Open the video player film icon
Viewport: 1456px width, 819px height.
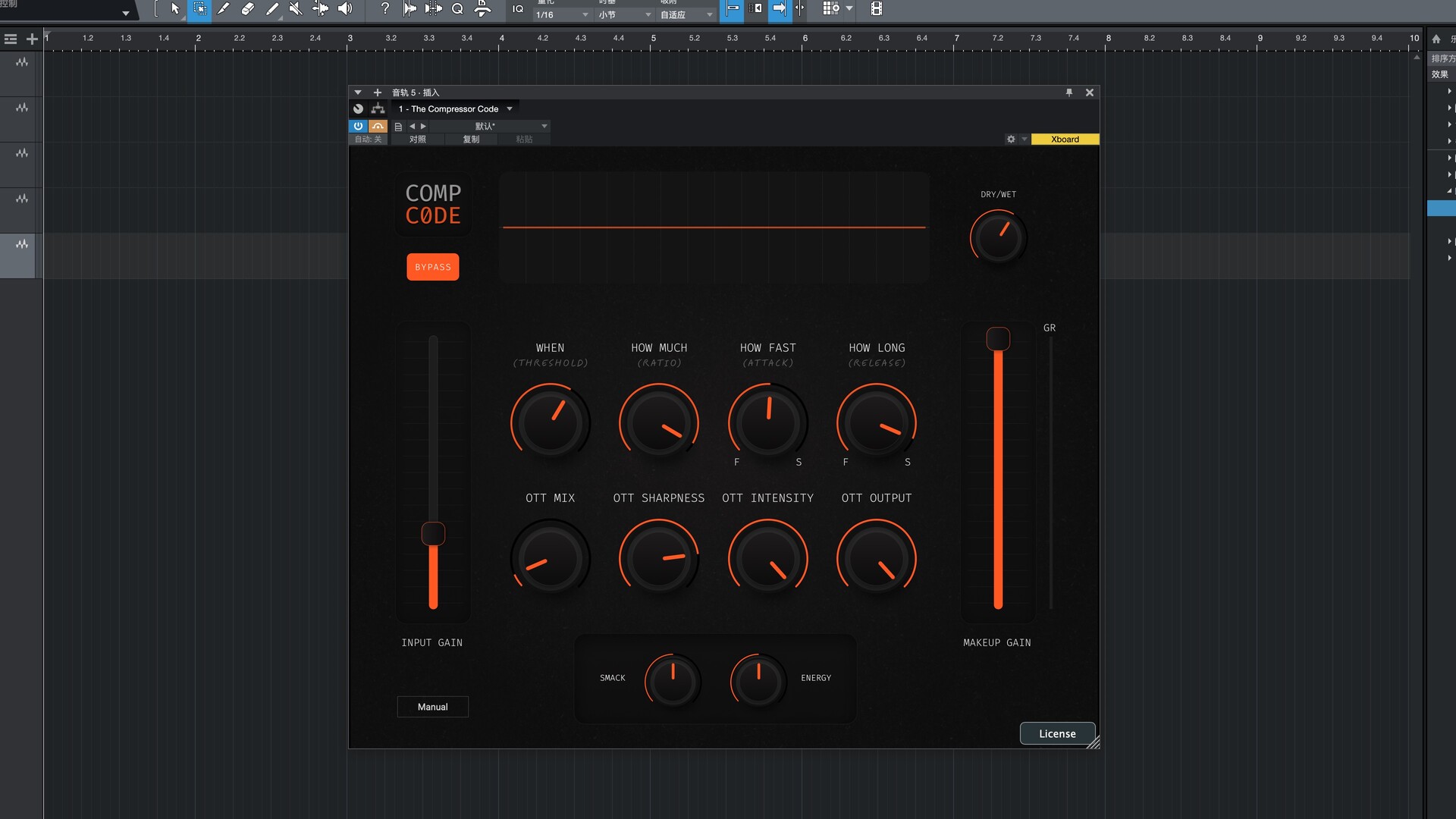876,8
